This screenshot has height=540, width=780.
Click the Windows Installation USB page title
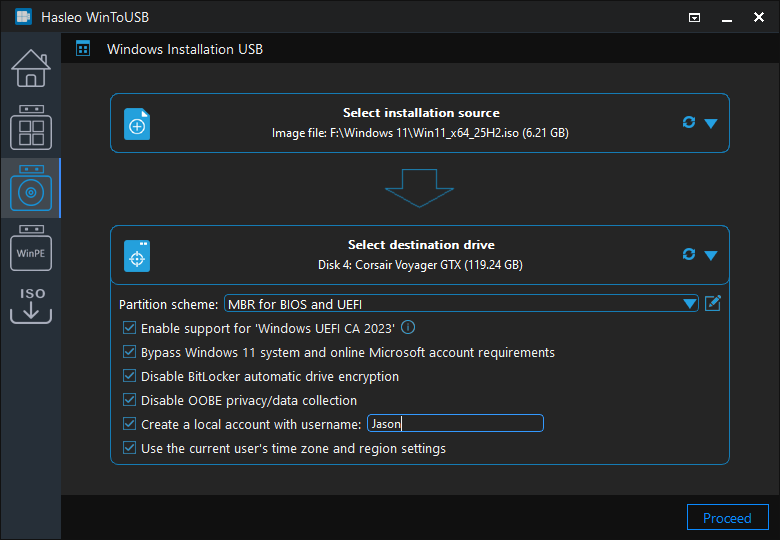coord(185,49)
